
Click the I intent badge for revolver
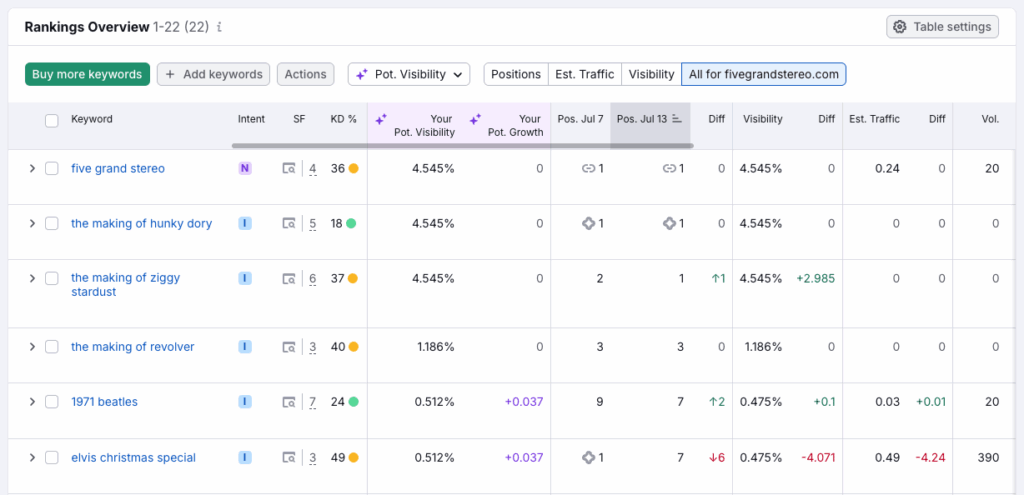pos(245,347)
